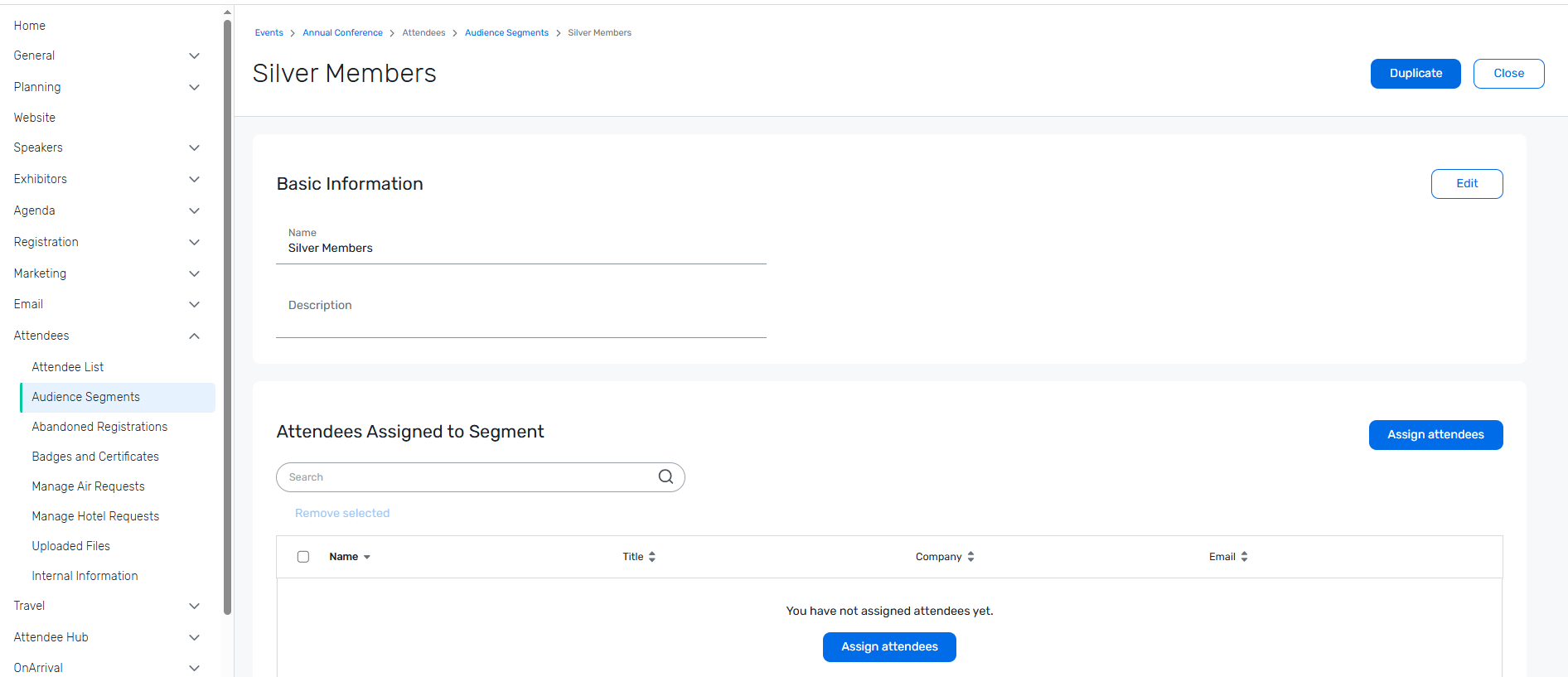This screenshot has width=1568, height=677.
Task: Expand the Registration menu chevron
Action: pos(194,242)
